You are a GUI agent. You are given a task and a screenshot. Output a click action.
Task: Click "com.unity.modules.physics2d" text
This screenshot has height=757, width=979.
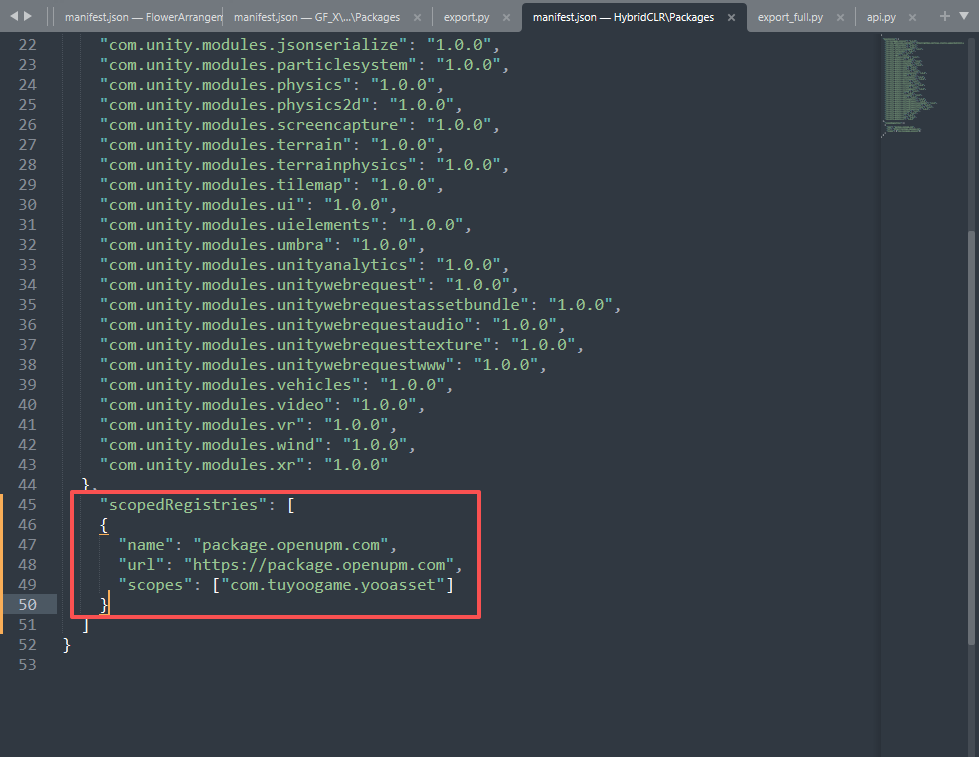(x=235, y=105)
